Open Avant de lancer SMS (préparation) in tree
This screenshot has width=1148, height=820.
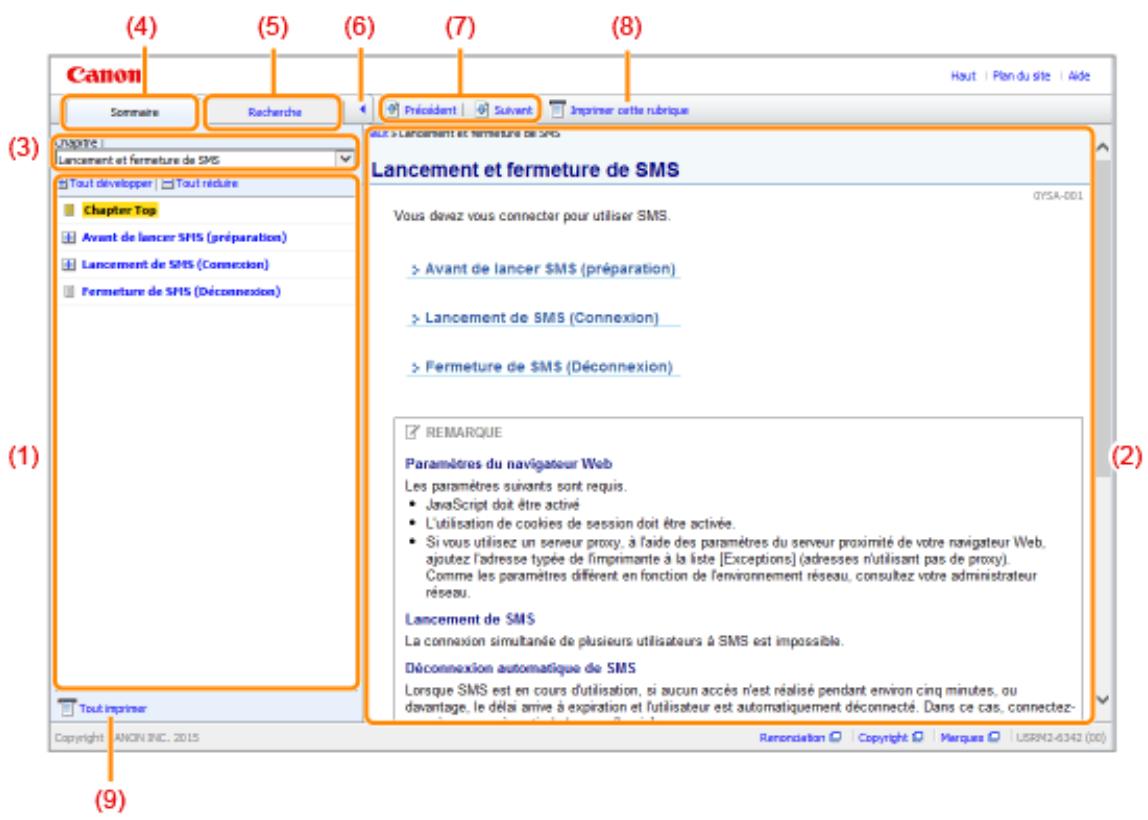pyautogui.click(x=184, y=237)
